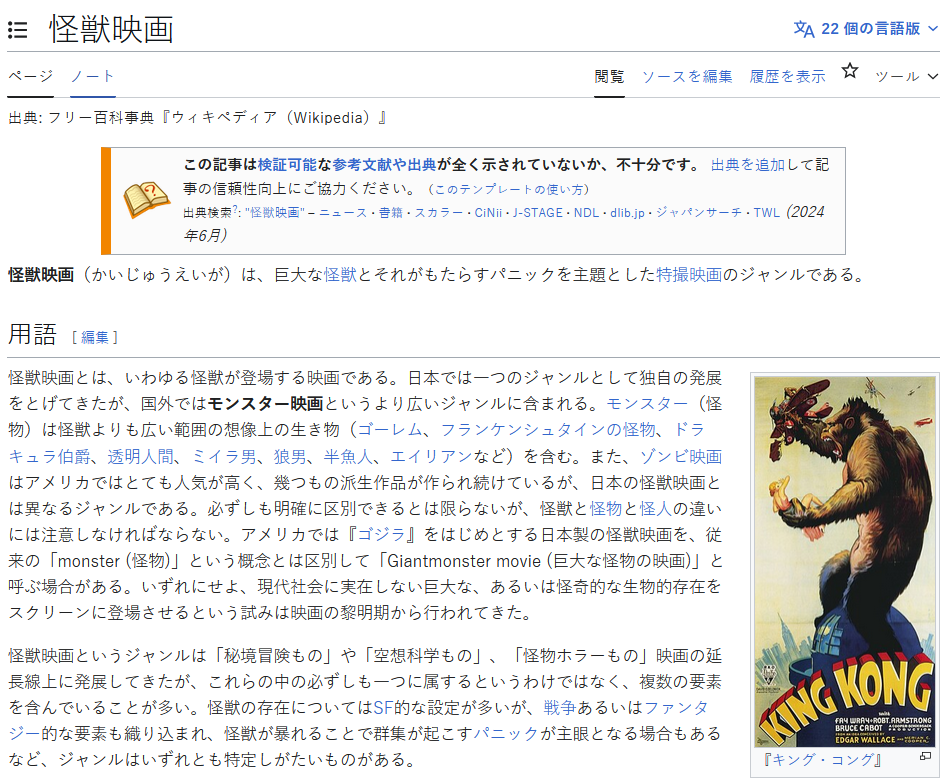Open the 半魚人 link
The image size is (947, 782).
(348, 457)
